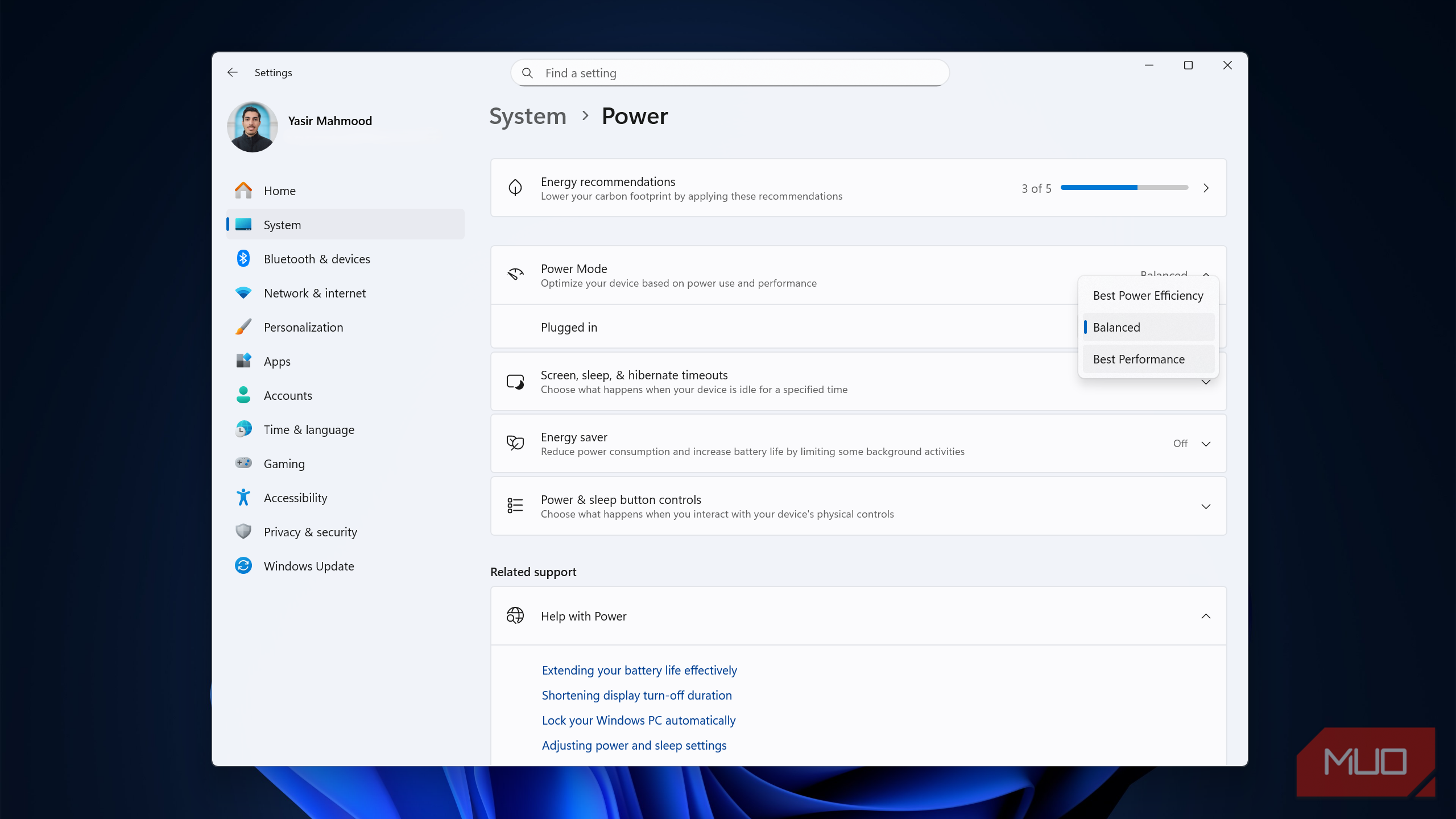Click the Personalization paintbrush icon
This screenshot has width=1456, height=819.
pos(243,327)
